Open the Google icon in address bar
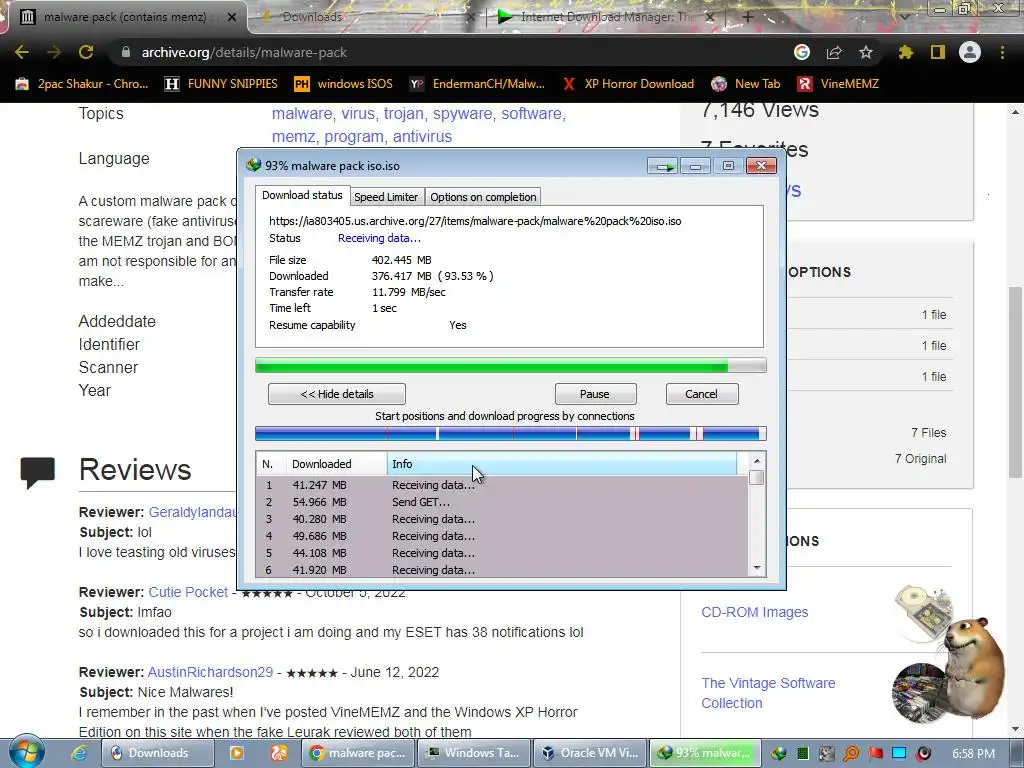The image size is (1024, 768). point(802,52)
